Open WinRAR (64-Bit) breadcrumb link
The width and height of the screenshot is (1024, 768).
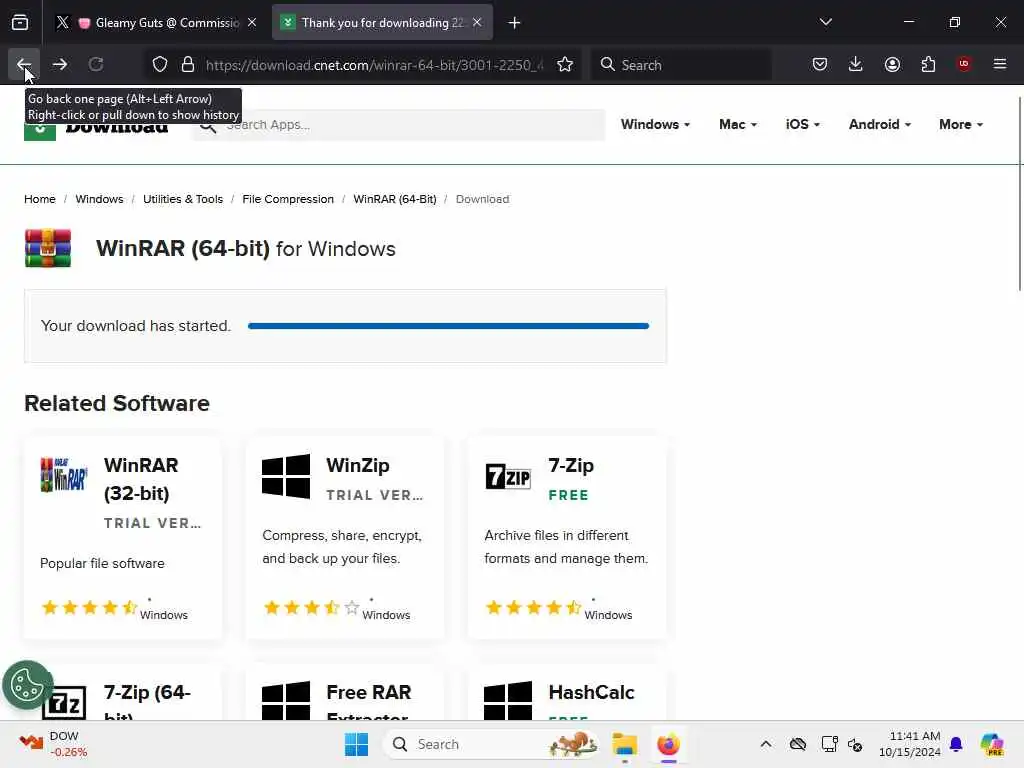[394, 199]
